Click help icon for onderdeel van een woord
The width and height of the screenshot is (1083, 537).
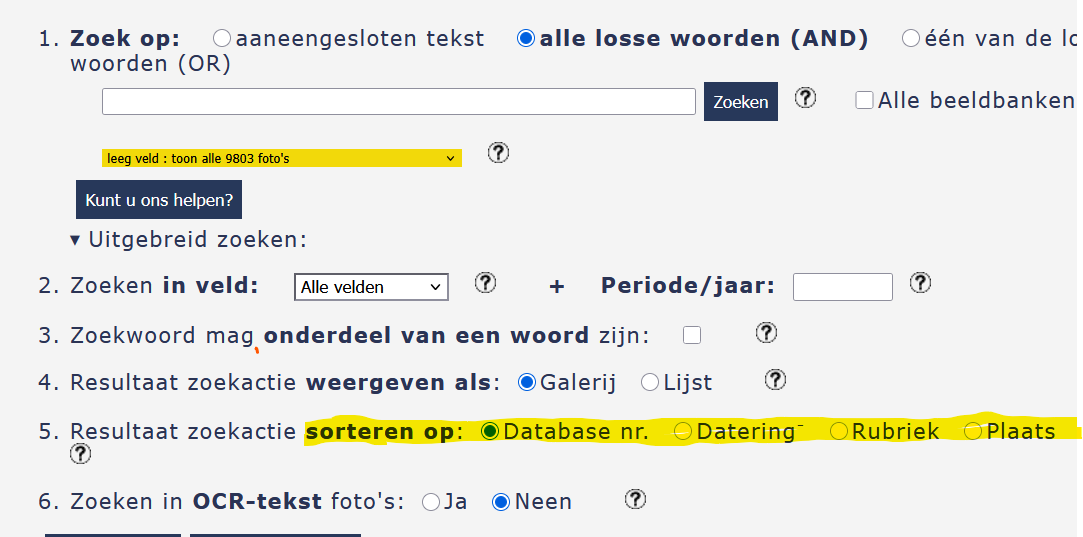766,332
